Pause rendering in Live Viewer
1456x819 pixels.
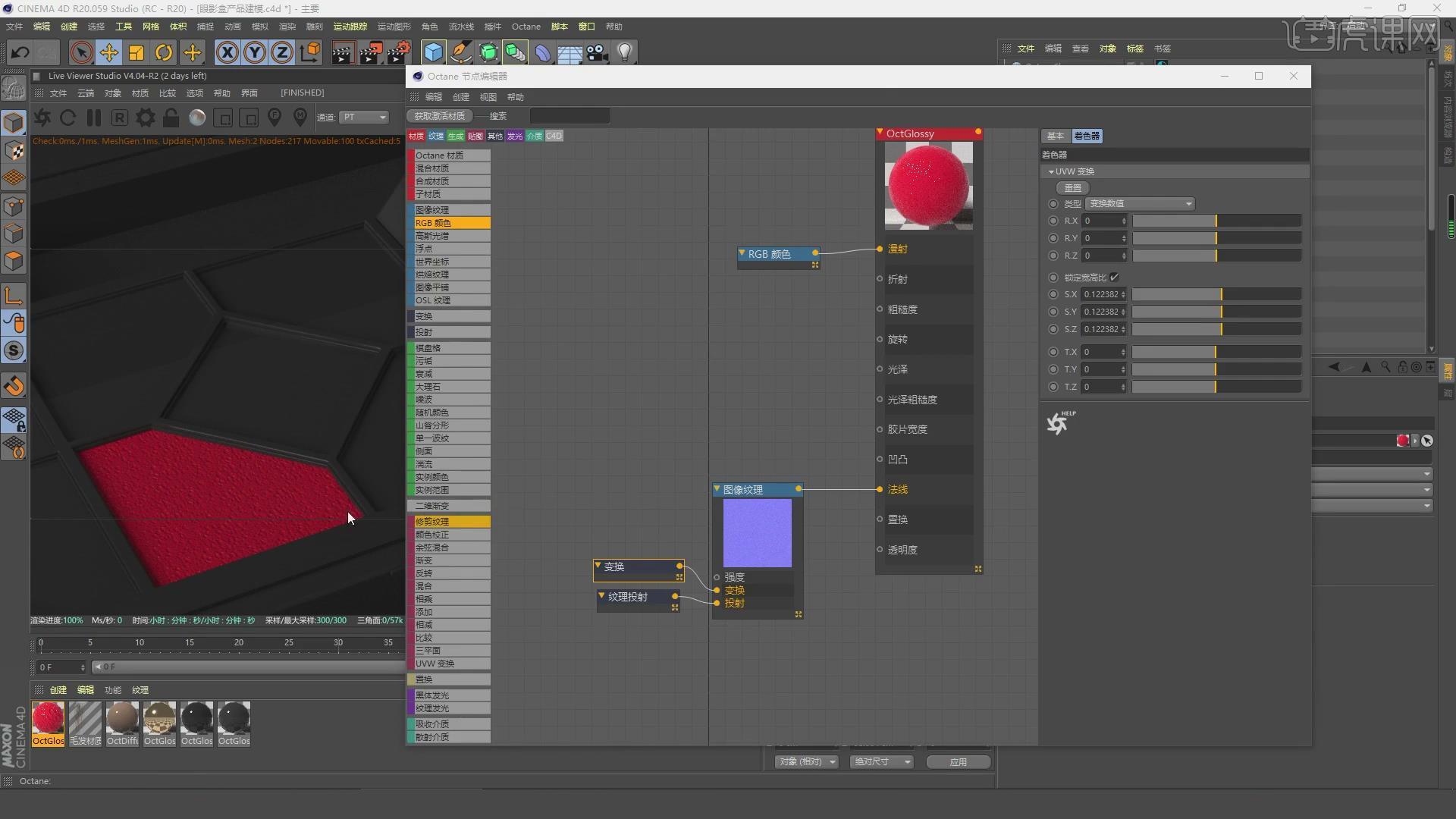click(94, 118)
